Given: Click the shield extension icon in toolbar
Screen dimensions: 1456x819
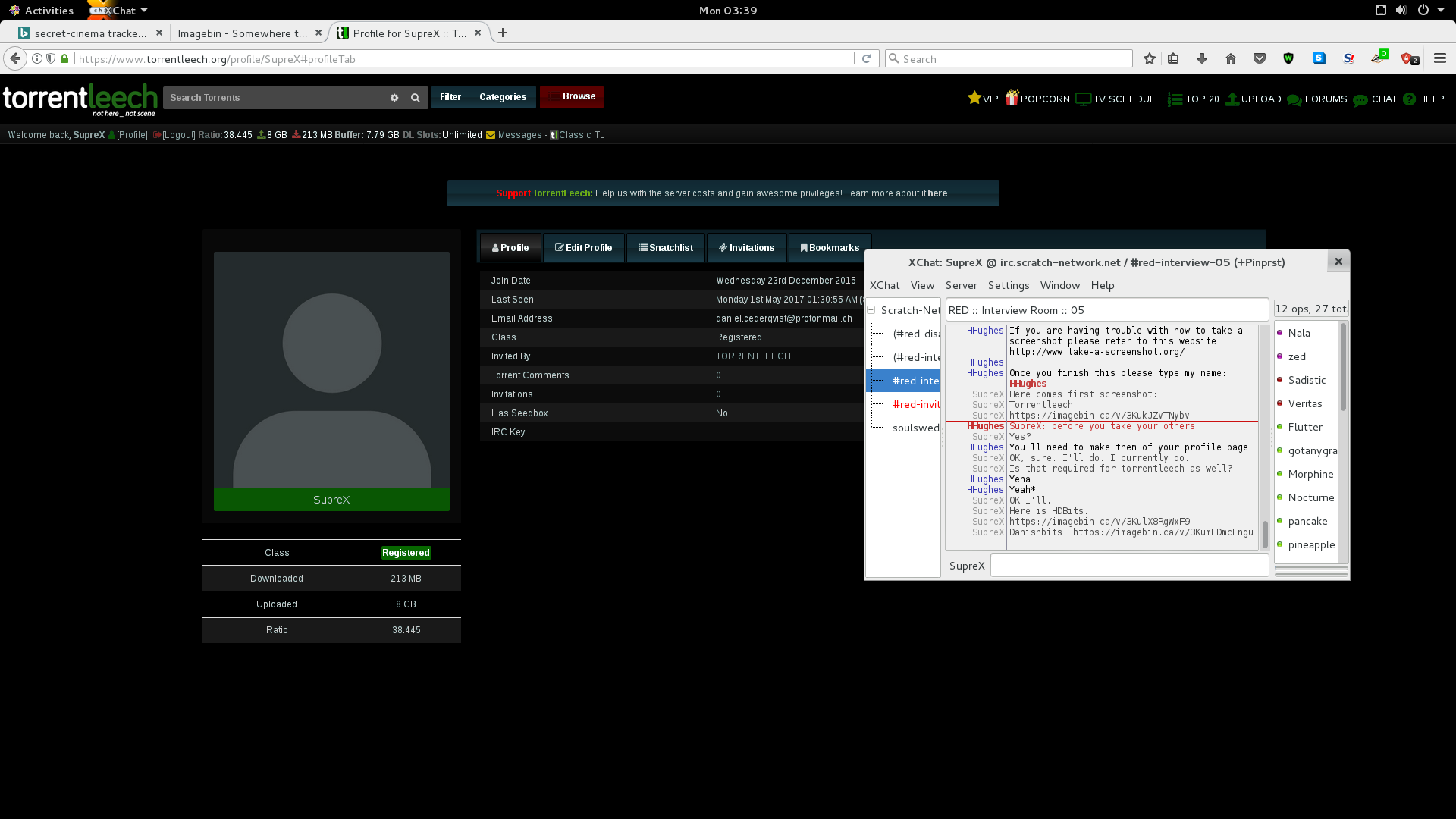Looking at the screenshot, I should 1288,59.
